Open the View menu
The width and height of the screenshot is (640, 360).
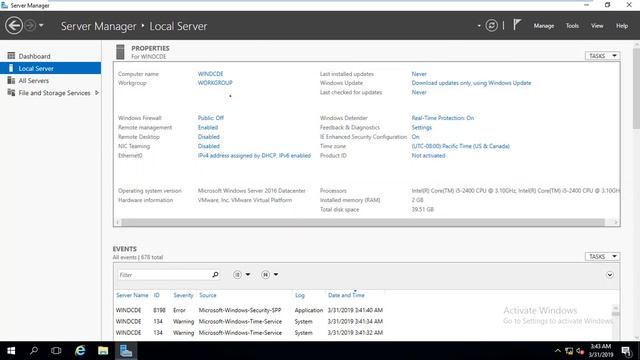(597, 26)
